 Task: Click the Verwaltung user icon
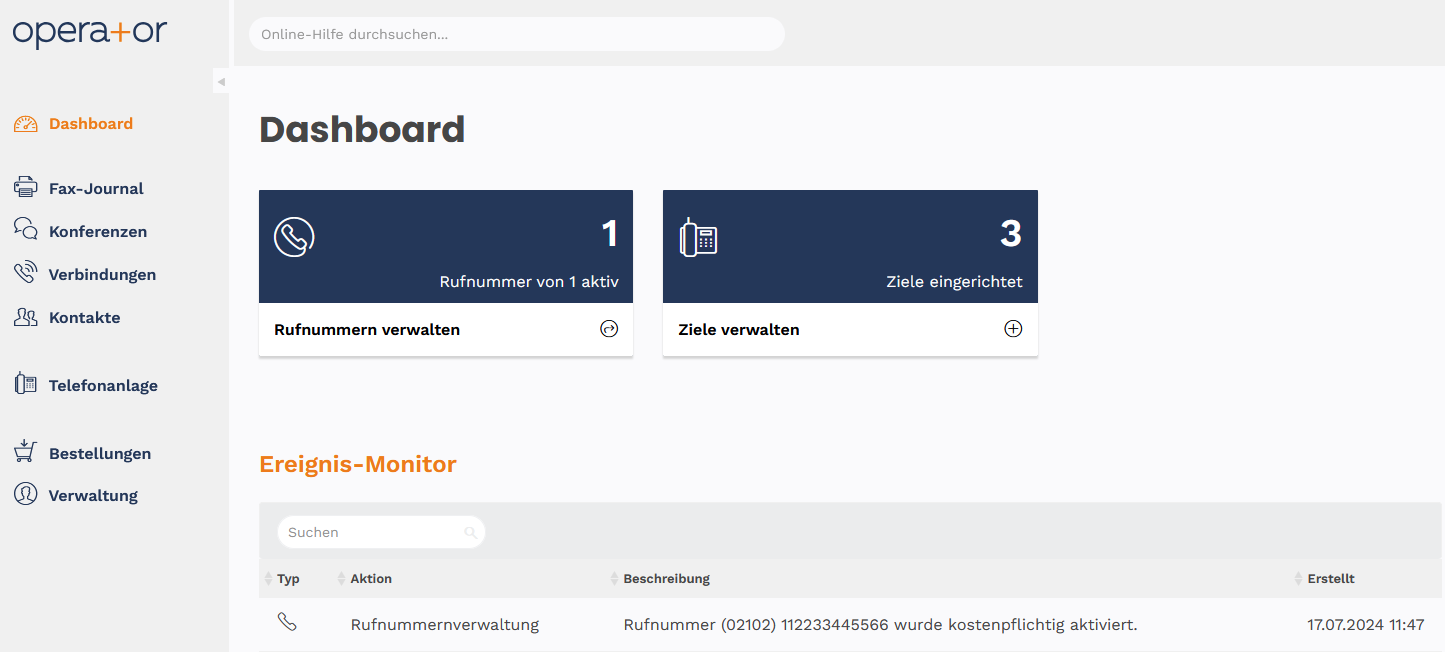pyautogui.click(x=26, y=495)
